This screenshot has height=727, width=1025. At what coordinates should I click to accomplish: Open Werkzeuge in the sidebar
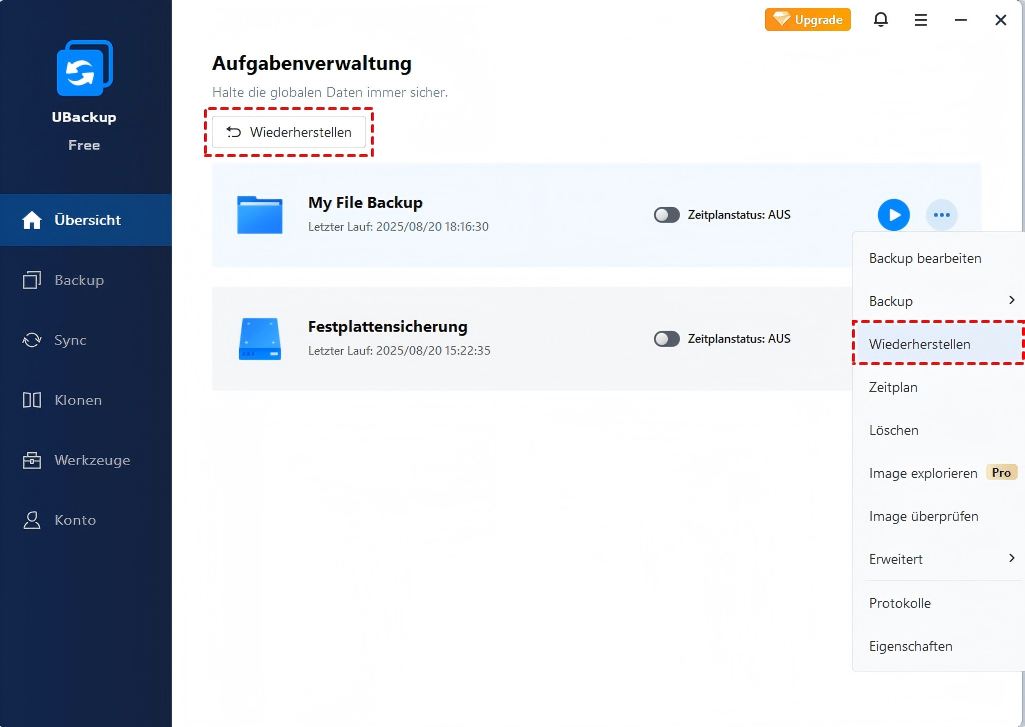[91, 460]
